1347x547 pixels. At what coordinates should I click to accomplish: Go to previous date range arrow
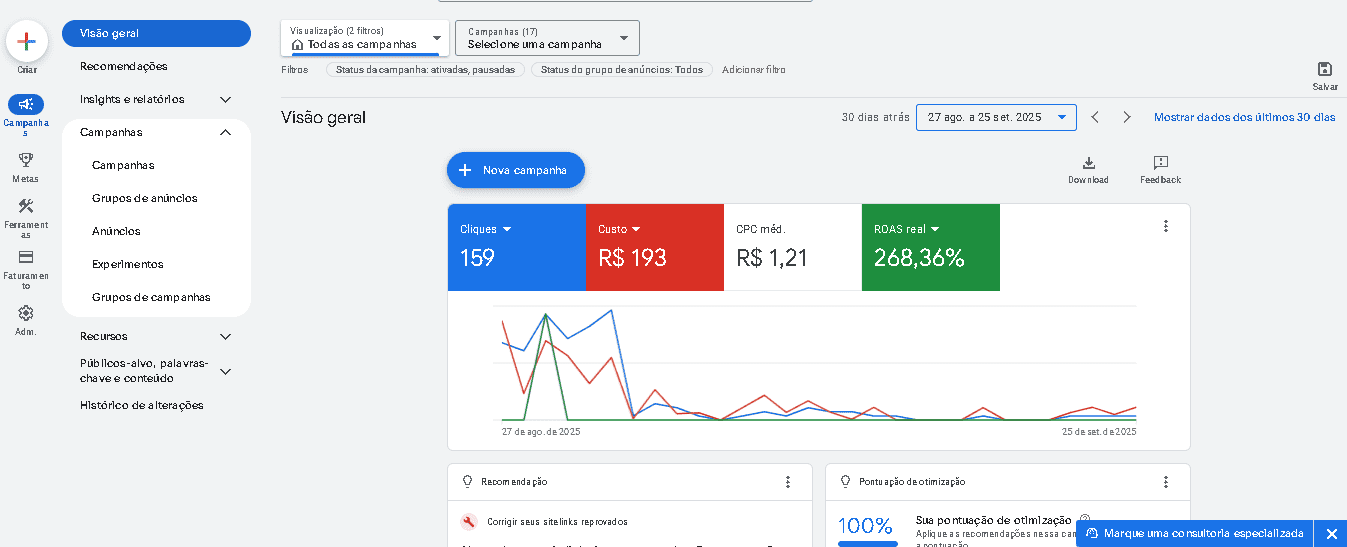tap(1095, 117)
